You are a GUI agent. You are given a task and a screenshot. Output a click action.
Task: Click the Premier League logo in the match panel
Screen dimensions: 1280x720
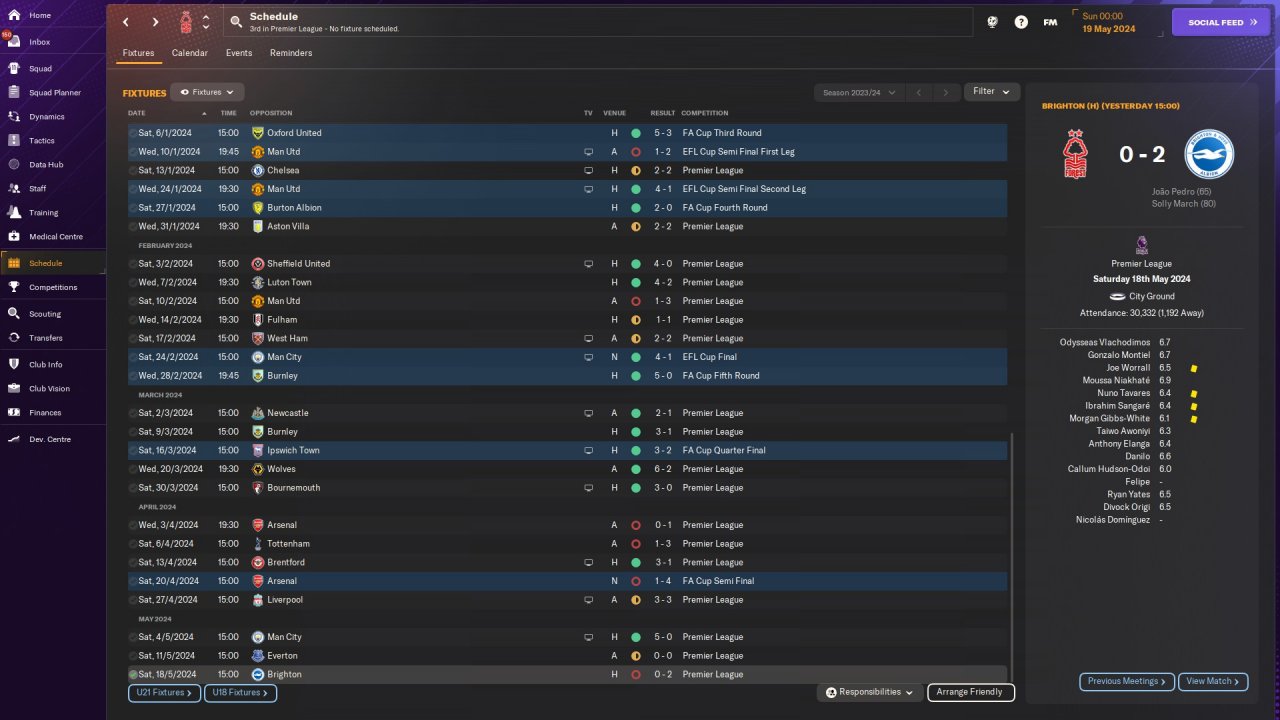(1141, 245)
